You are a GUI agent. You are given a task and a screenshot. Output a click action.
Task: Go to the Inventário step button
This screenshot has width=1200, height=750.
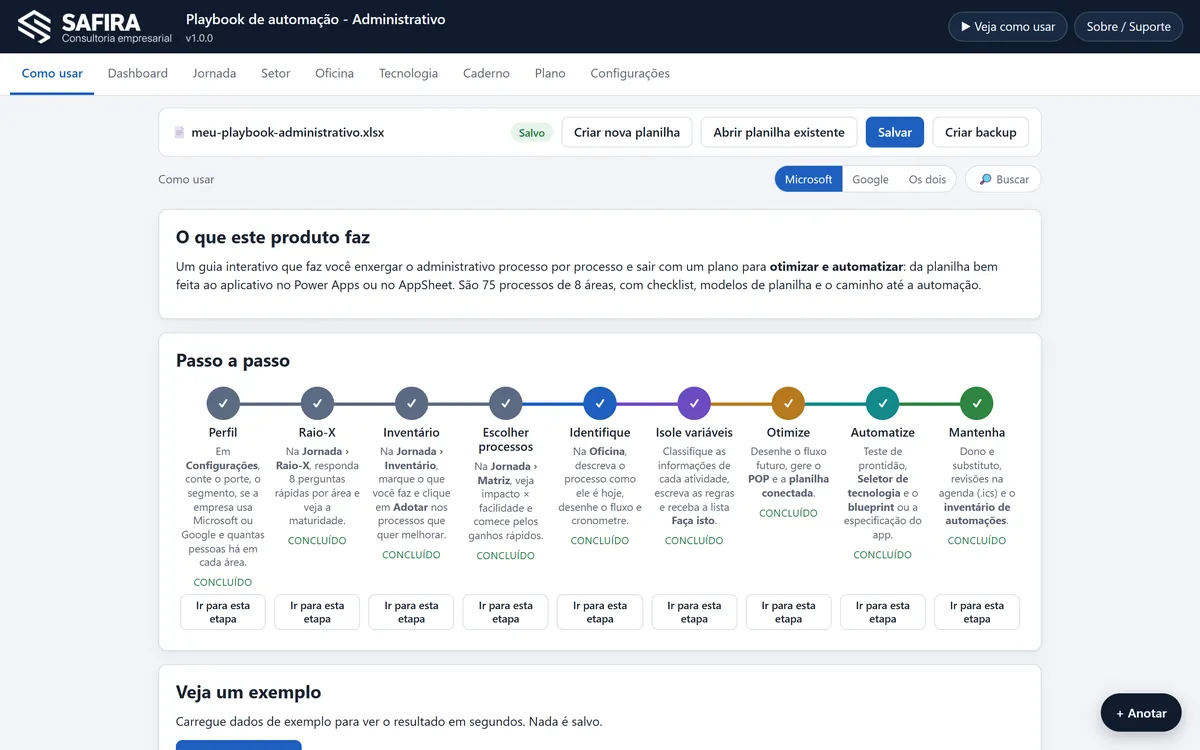tap(411, 612)
